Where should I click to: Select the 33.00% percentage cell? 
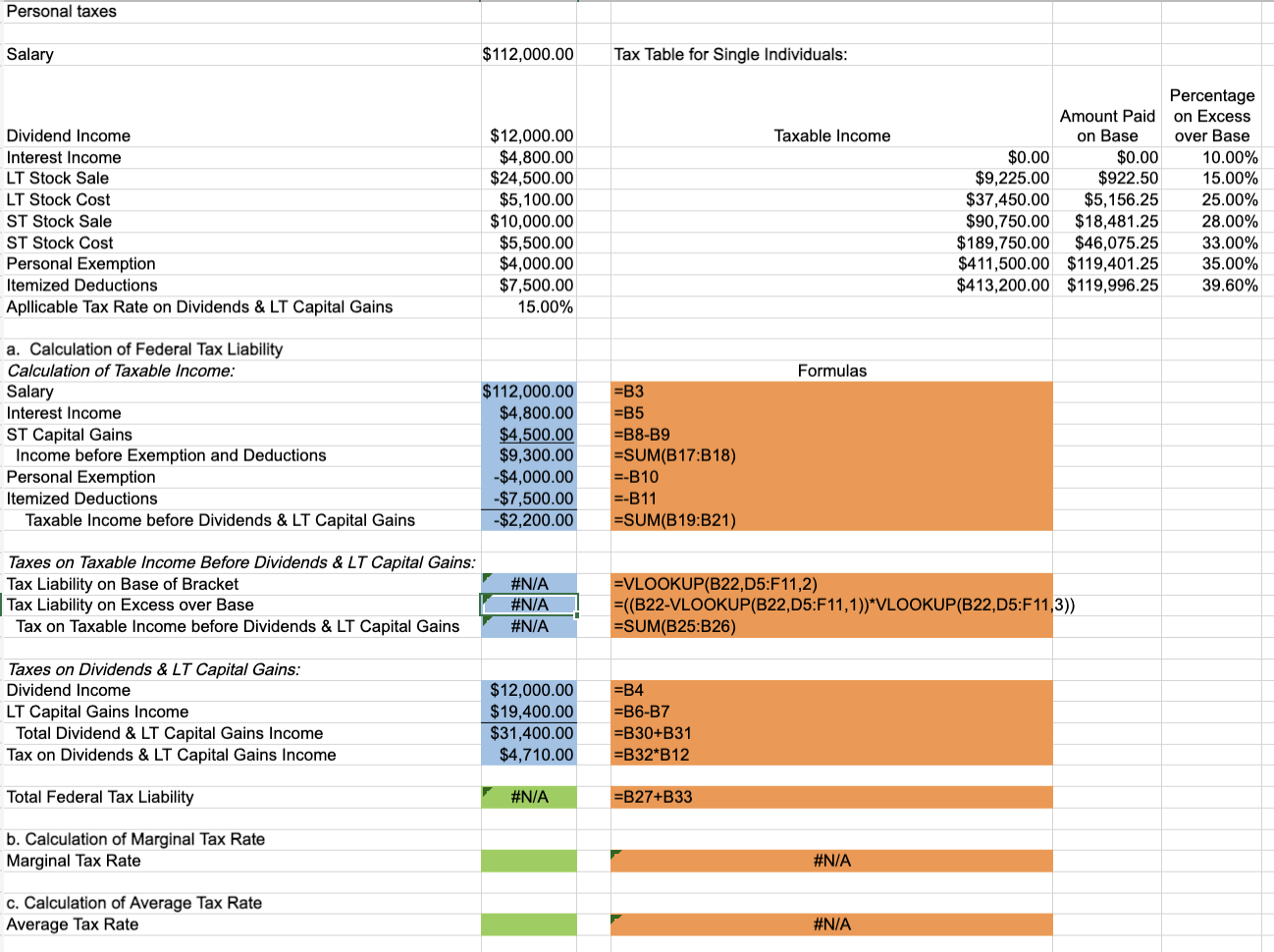click(x=1212, y=242)
